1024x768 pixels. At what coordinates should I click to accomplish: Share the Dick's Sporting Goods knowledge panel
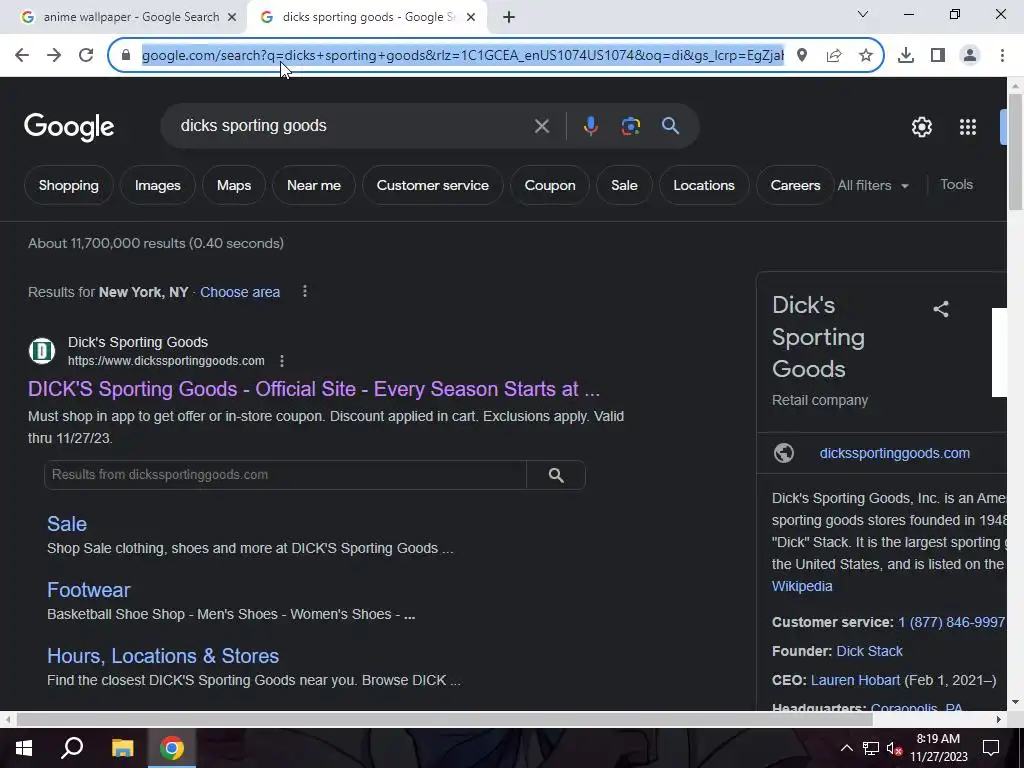click(940, 309)
